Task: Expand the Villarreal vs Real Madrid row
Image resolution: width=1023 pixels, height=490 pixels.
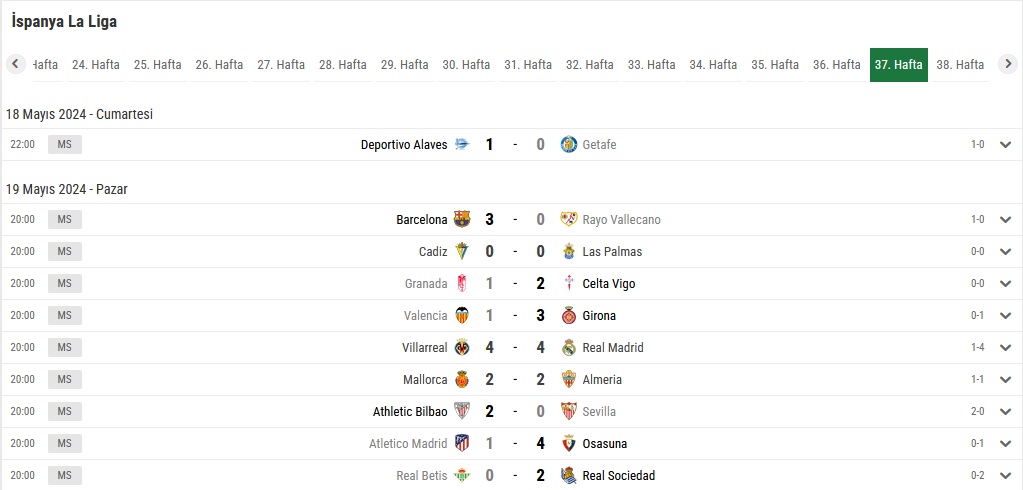Action: [x=1005, y=348]
